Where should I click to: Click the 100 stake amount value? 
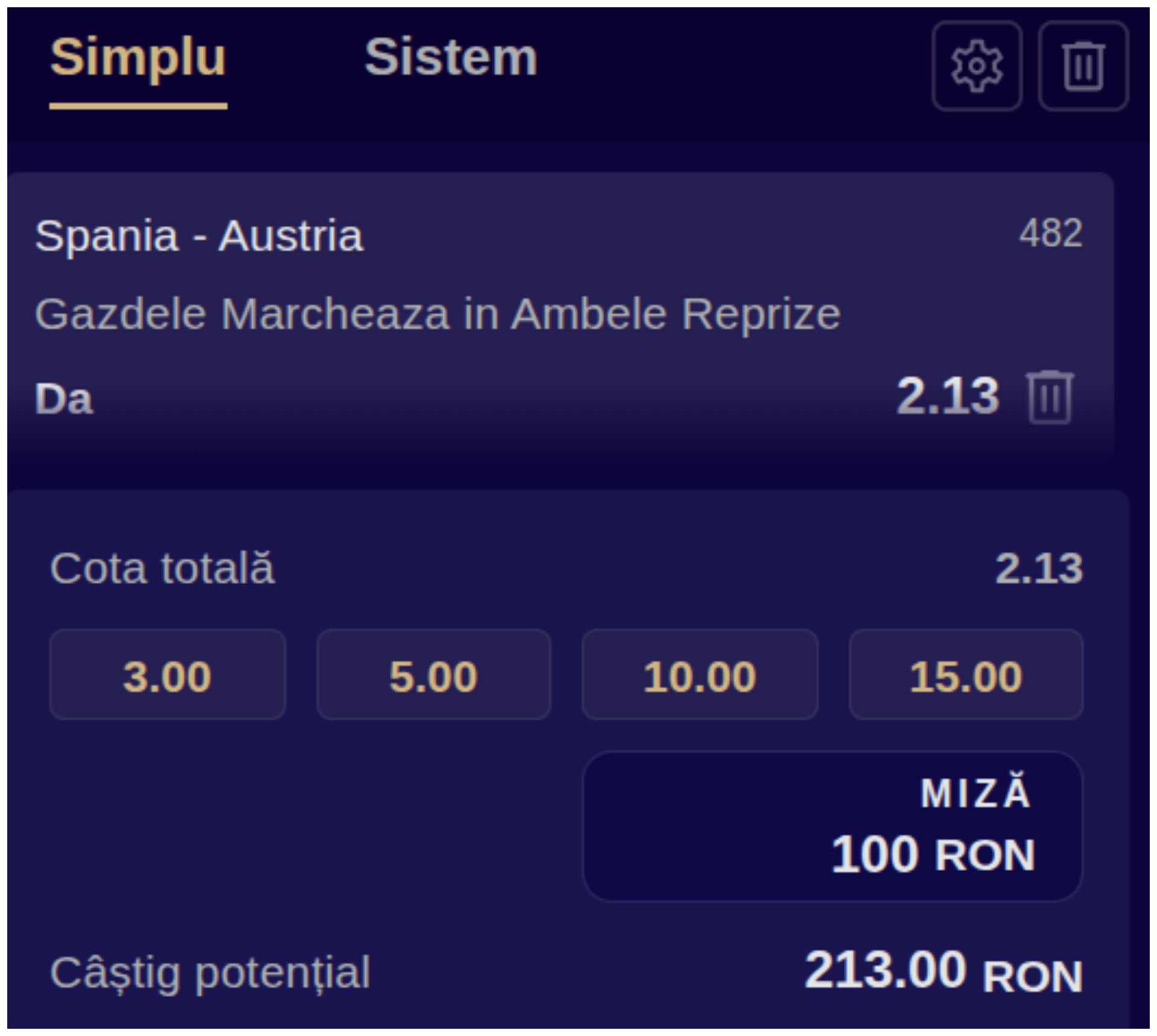point(874,855)
